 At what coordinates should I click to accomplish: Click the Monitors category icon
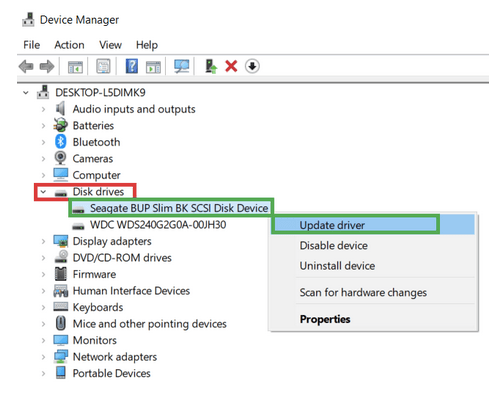pyautogui.click(x=61, y=340)
